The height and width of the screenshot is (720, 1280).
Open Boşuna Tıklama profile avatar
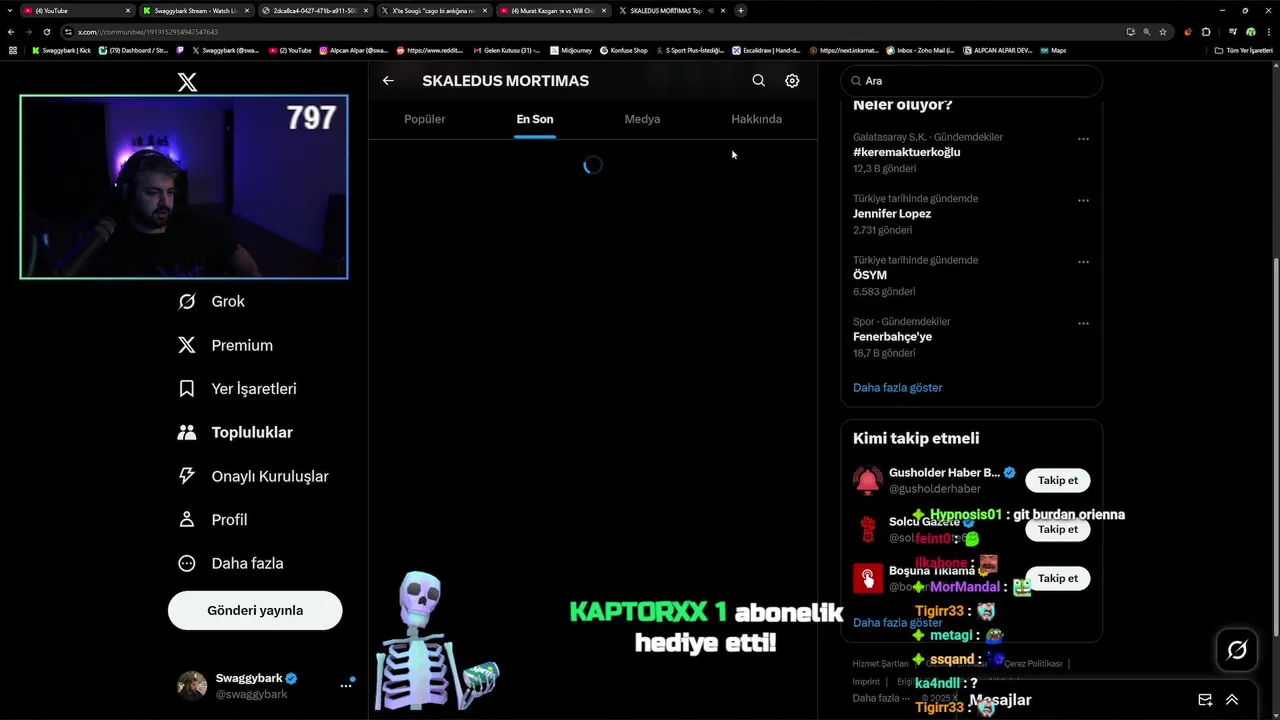coord(867,578)
